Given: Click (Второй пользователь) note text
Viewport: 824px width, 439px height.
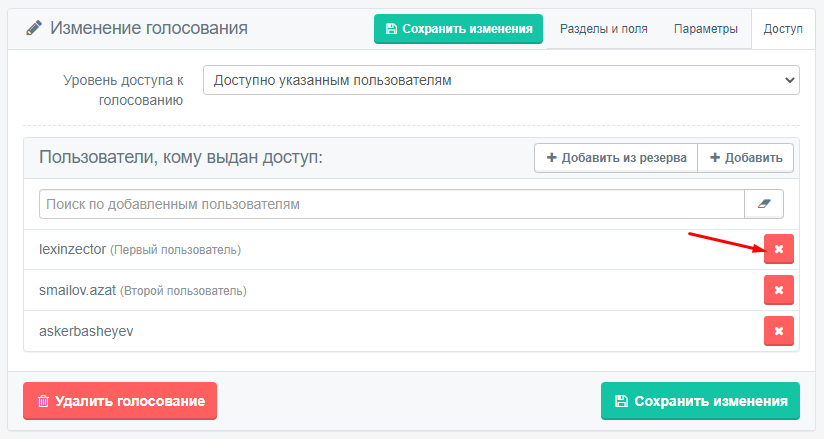Looking at the screenshot, I should tap(183, 291).
